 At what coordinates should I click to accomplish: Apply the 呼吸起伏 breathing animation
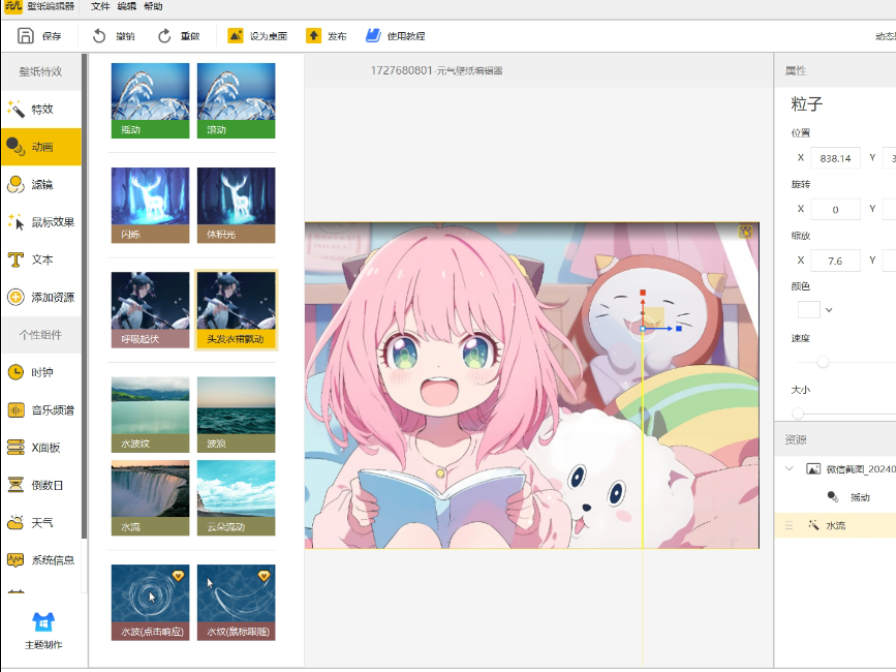coord(150,310)
